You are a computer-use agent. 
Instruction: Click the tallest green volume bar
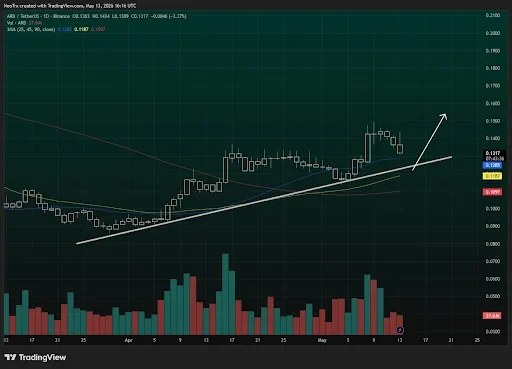pyautogui.click(x=225, y=294)
